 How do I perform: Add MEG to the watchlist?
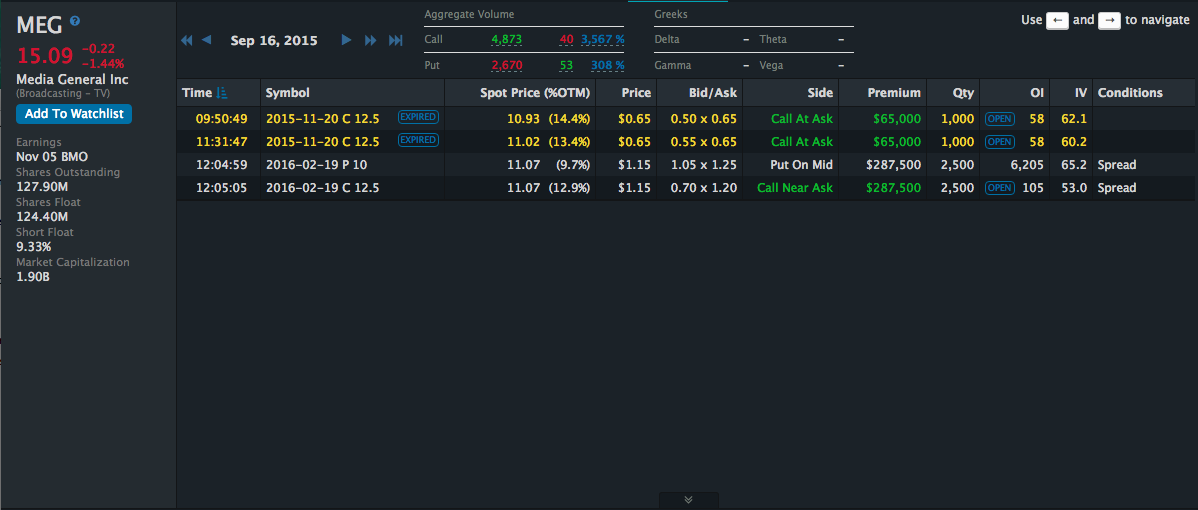coord(74,114)
